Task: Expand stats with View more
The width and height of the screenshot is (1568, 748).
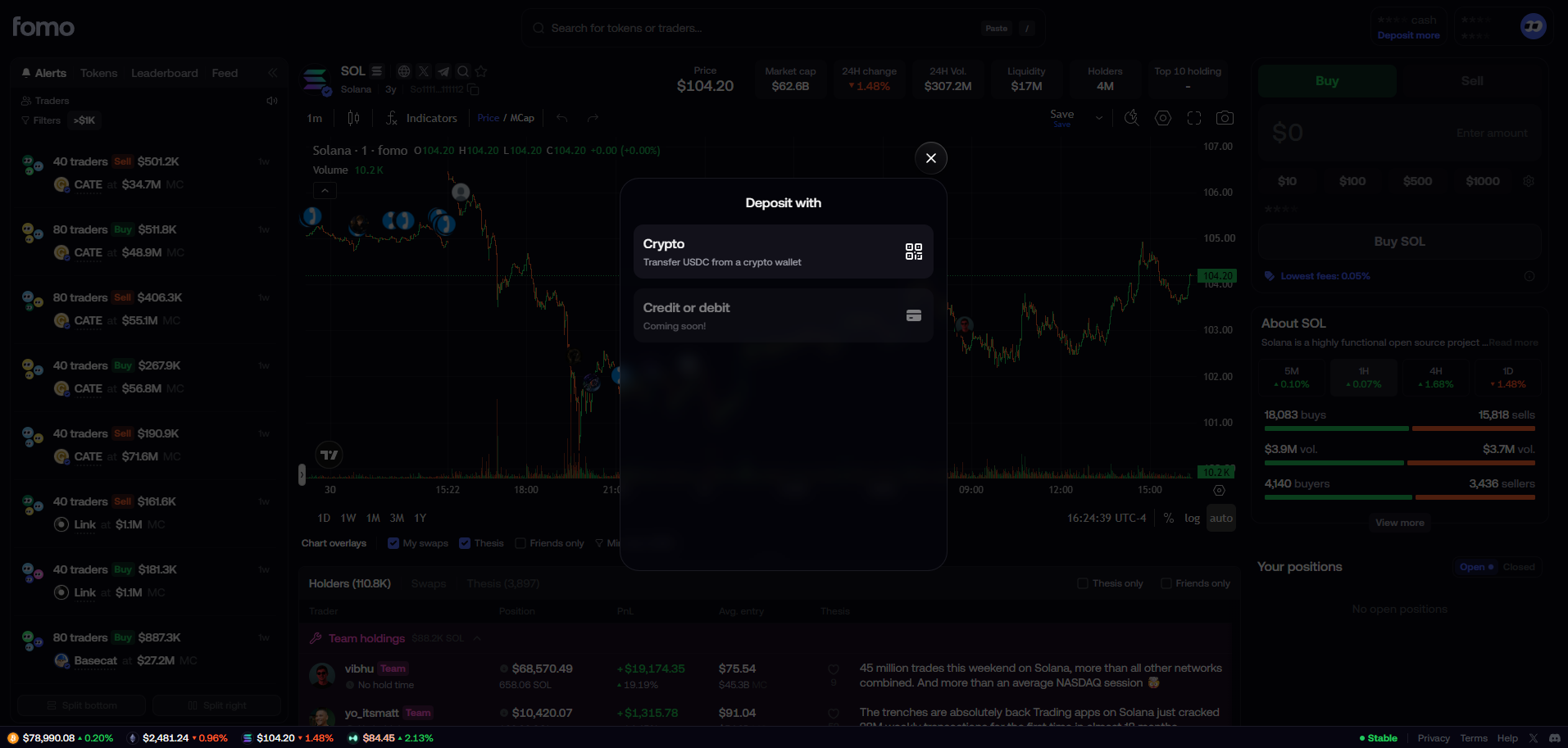Action: pos(1399,523)
